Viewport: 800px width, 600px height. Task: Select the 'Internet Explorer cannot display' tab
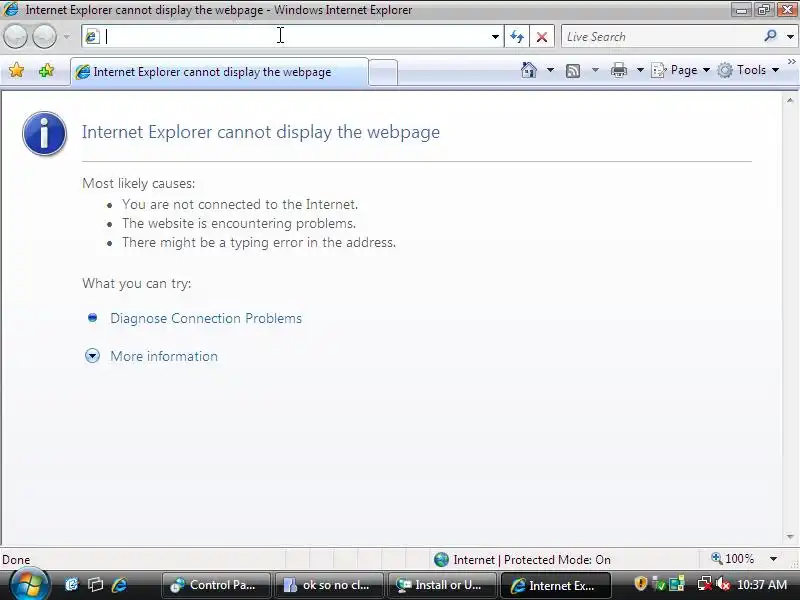pos(219,72)
